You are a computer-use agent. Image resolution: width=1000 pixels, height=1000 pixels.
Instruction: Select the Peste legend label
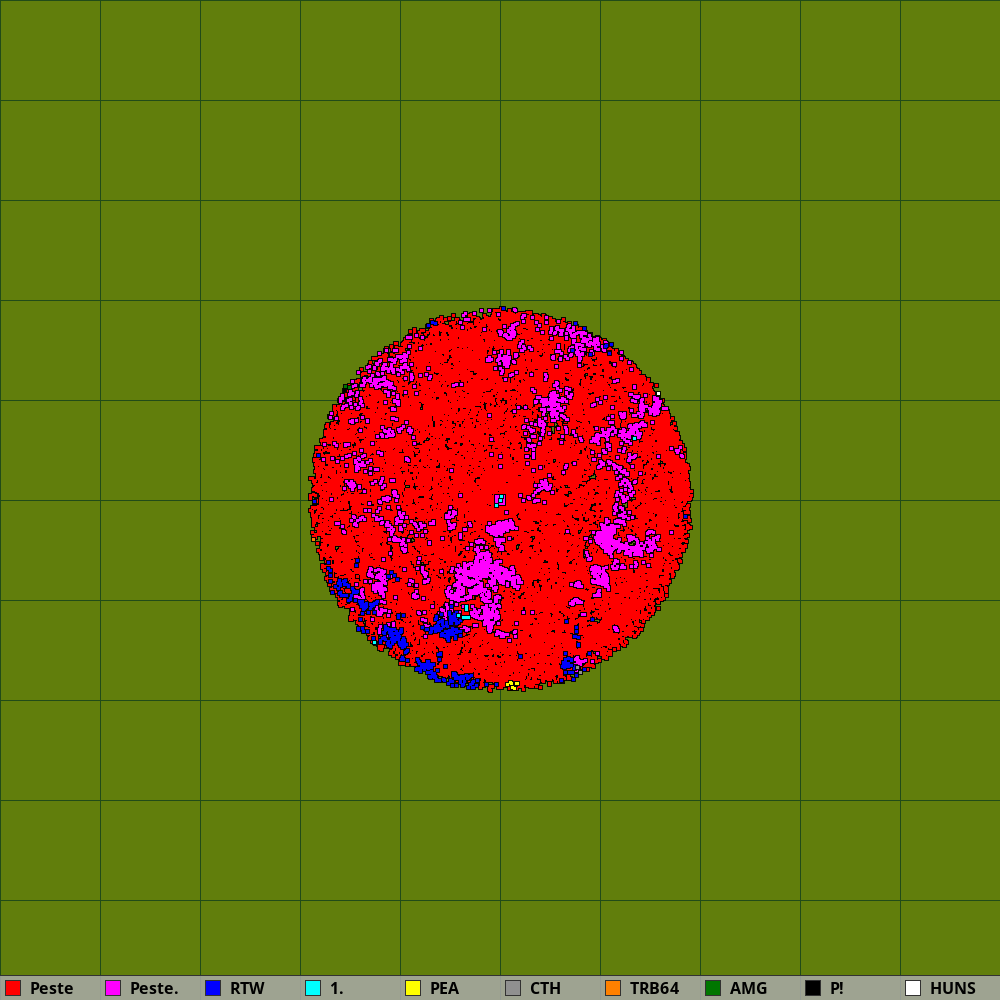click(52, 988)
